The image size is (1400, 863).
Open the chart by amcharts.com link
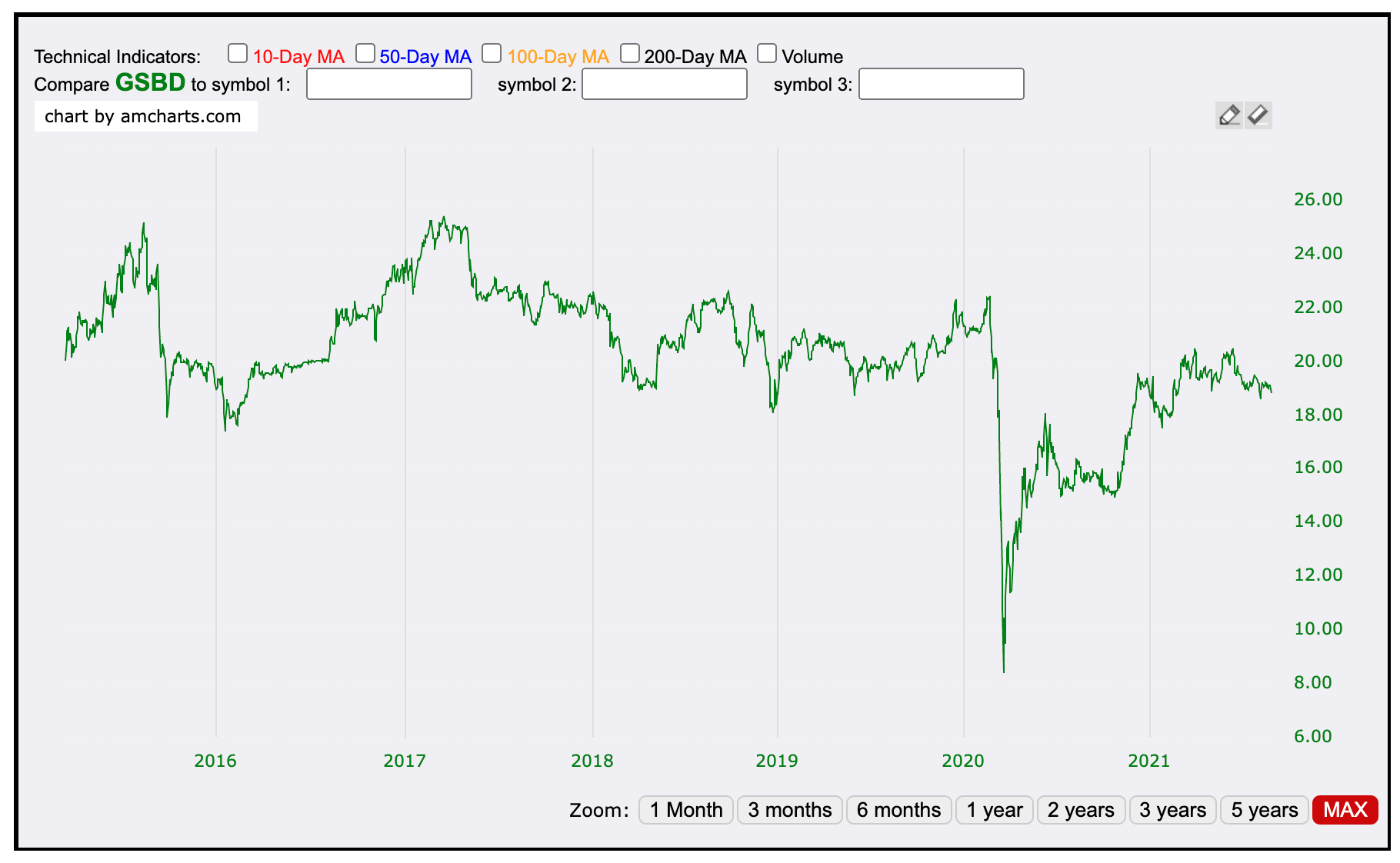click(145, 116)
